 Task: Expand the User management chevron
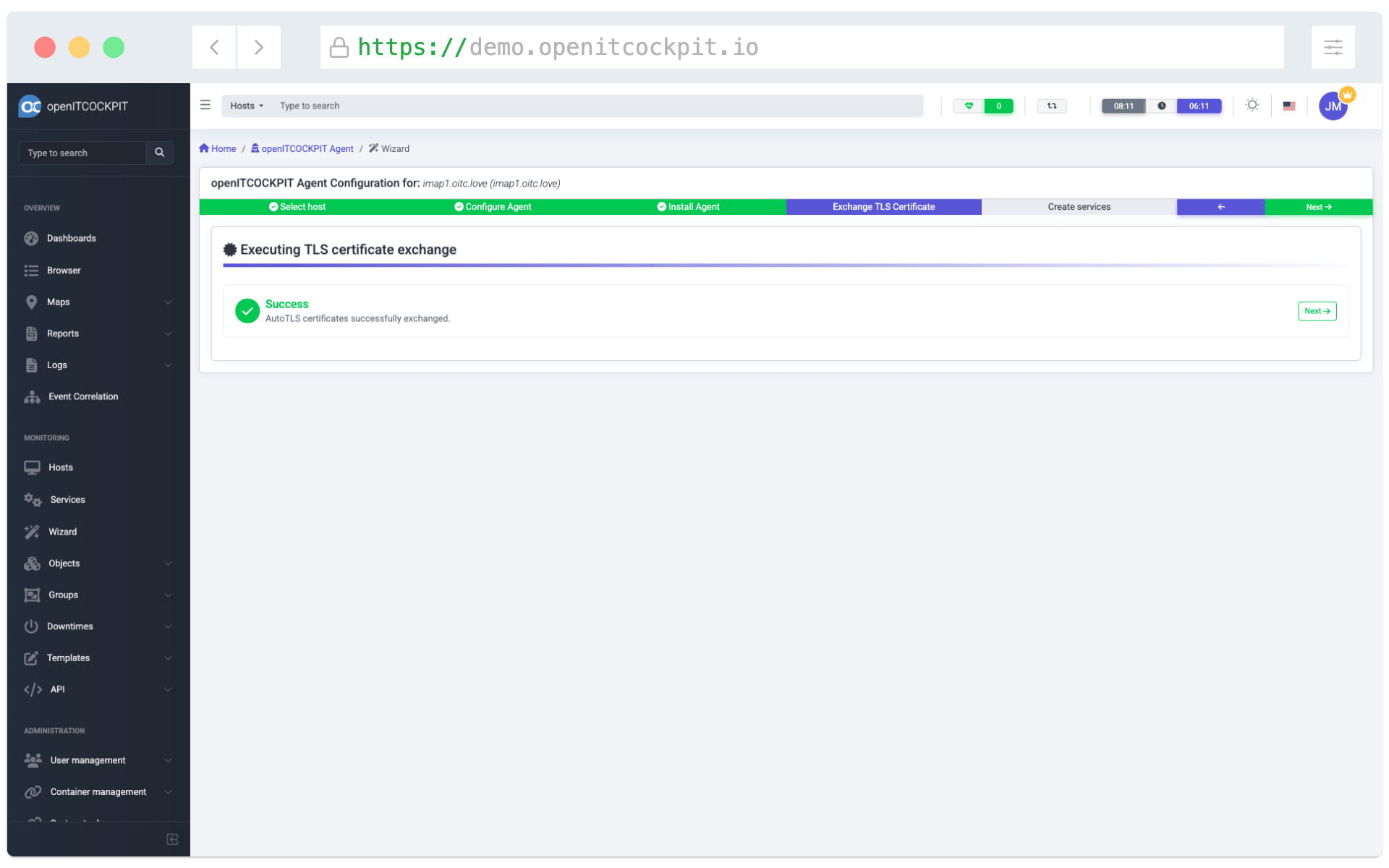168,760
